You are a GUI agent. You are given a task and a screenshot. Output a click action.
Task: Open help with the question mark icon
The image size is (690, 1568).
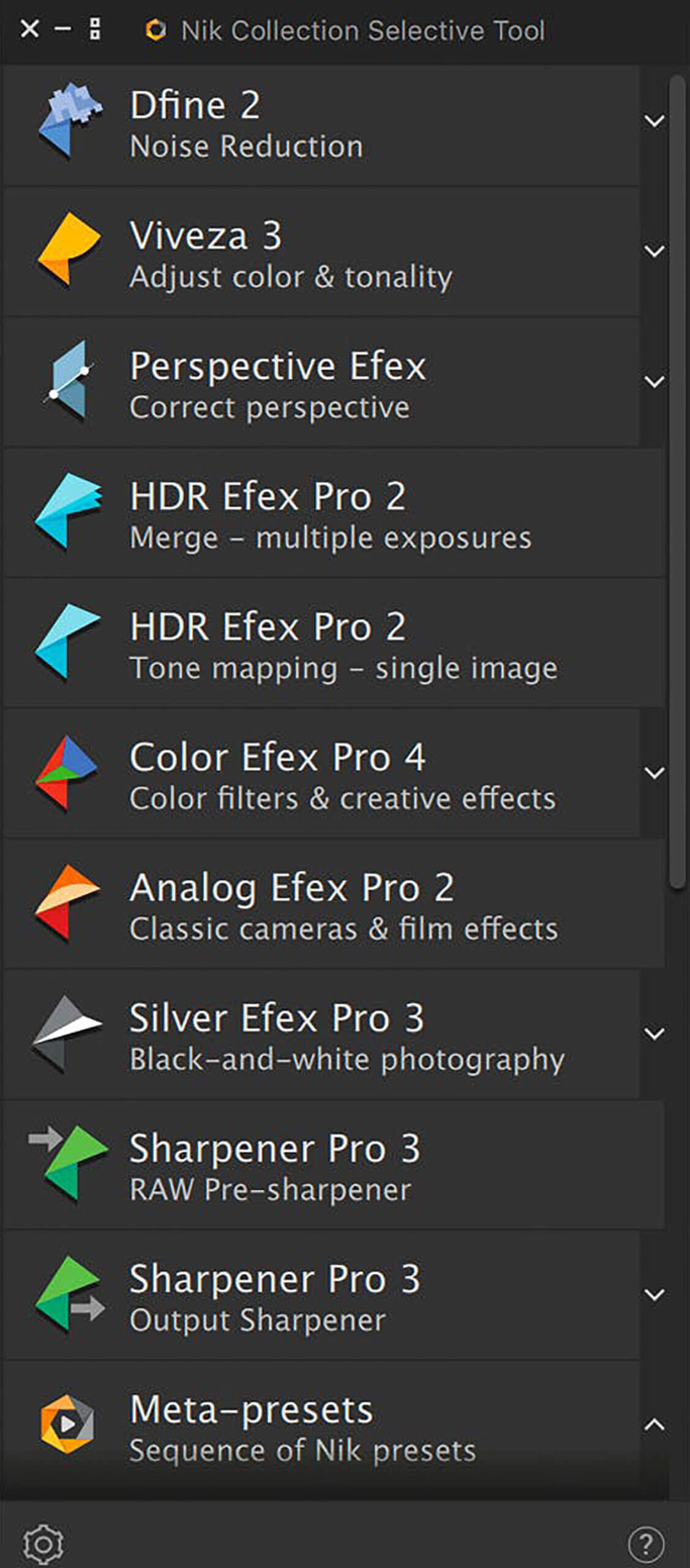click(x=646, y=1544)
